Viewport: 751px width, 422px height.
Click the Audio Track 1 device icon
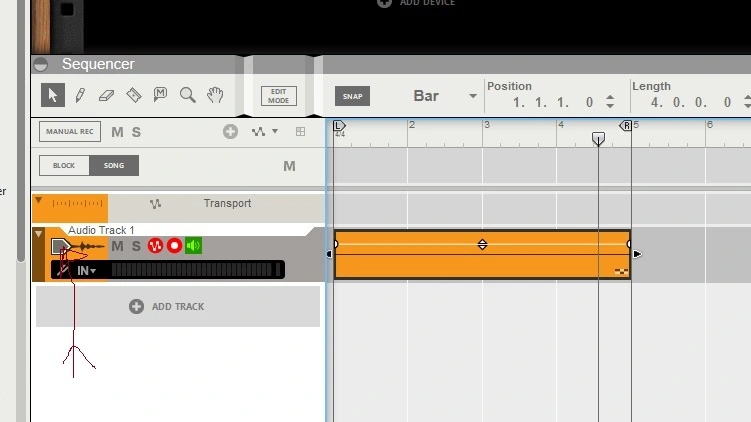pos(62,246)
